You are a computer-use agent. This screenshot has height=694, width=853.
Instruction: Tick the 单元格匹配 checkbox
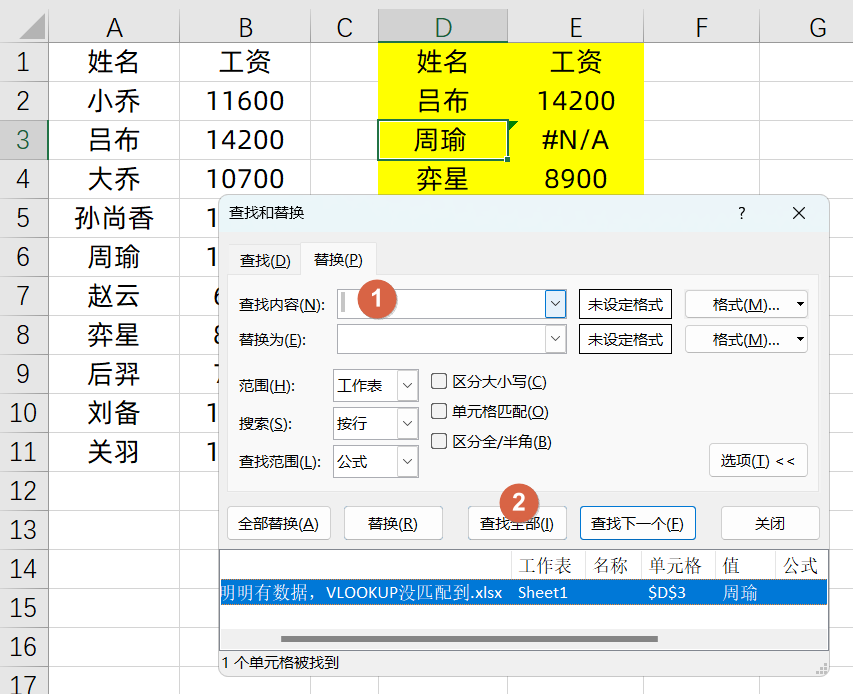(439, 411)
